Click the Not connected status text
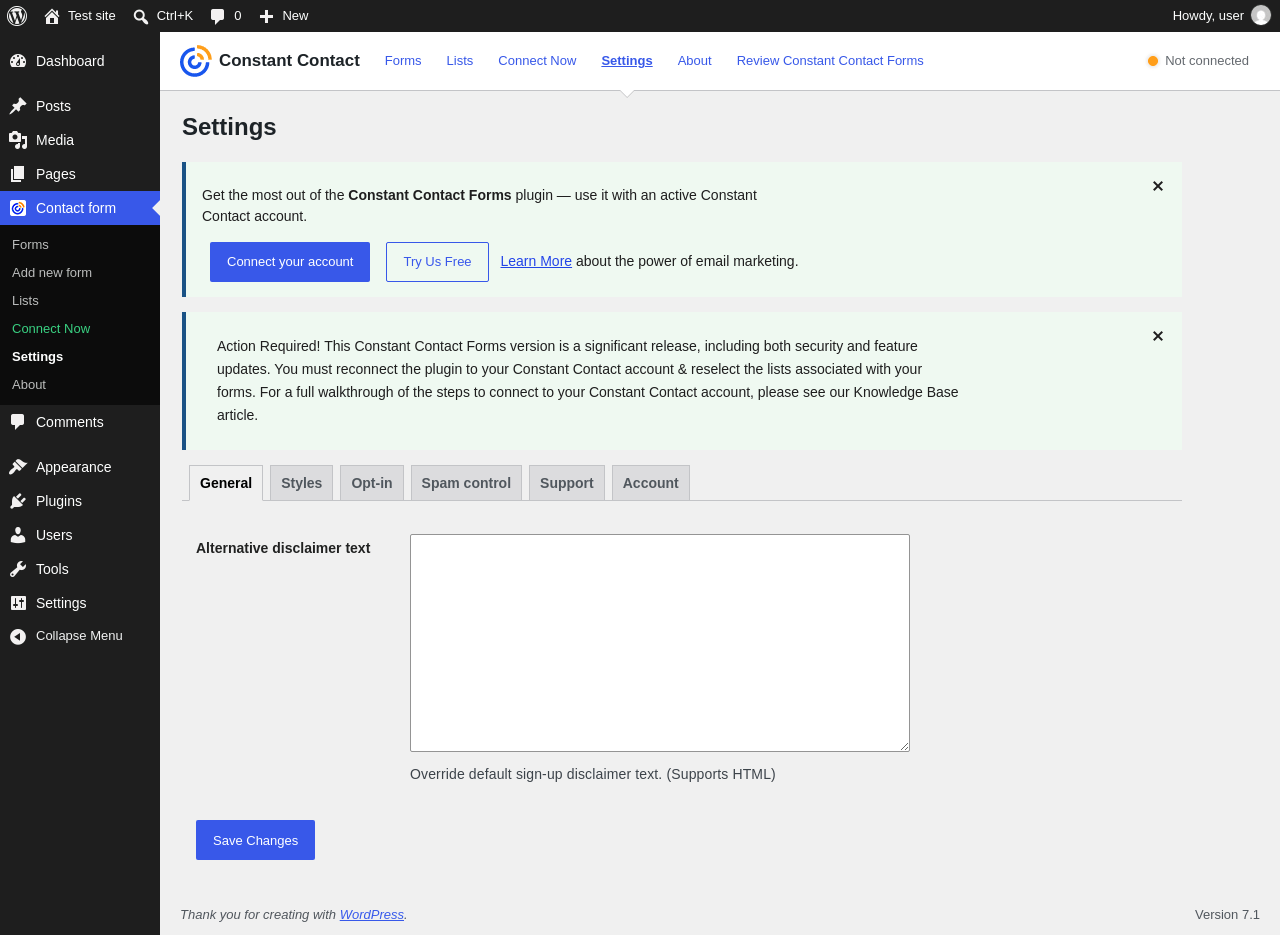Viewport: 1280px width, 935px height. tap(1207, 61)
